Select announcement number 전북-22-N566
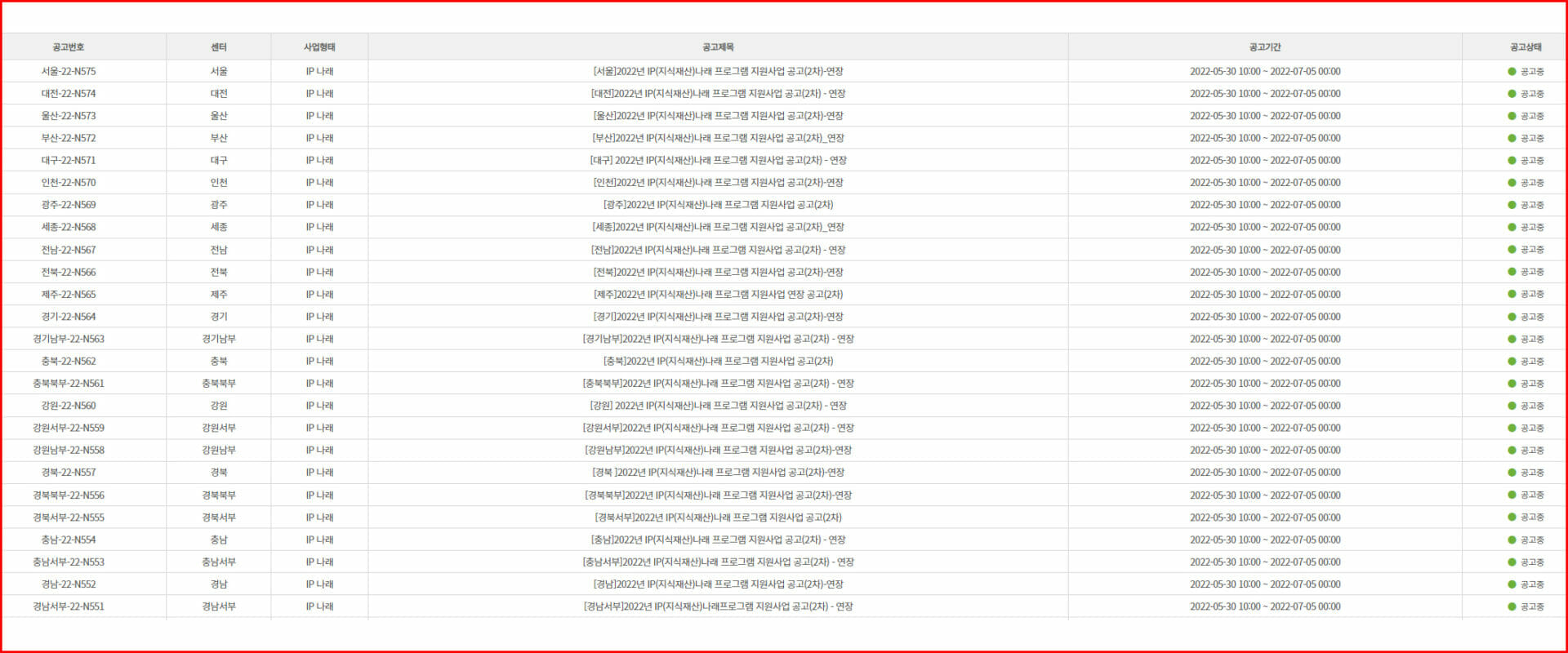 69,273
